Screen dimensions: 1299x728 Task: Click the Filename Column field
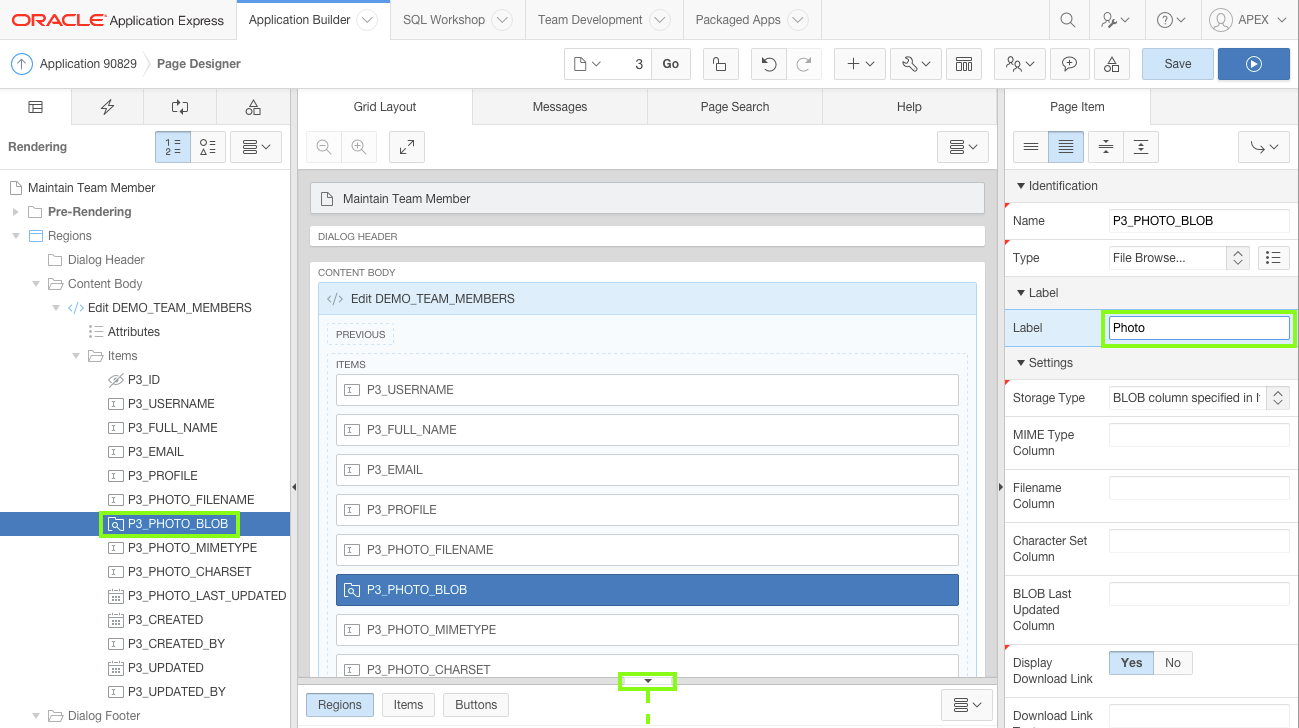tap(1199, 488)
